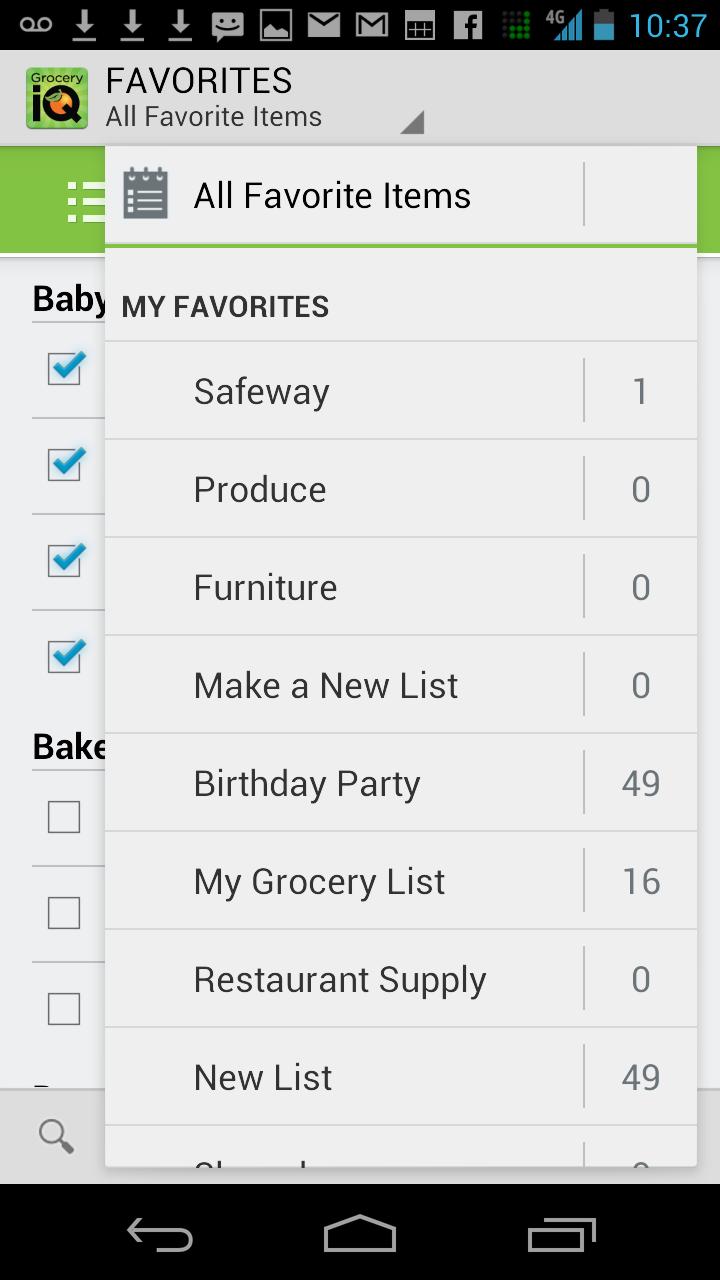Select the Birthday Party list

(307, 783)
